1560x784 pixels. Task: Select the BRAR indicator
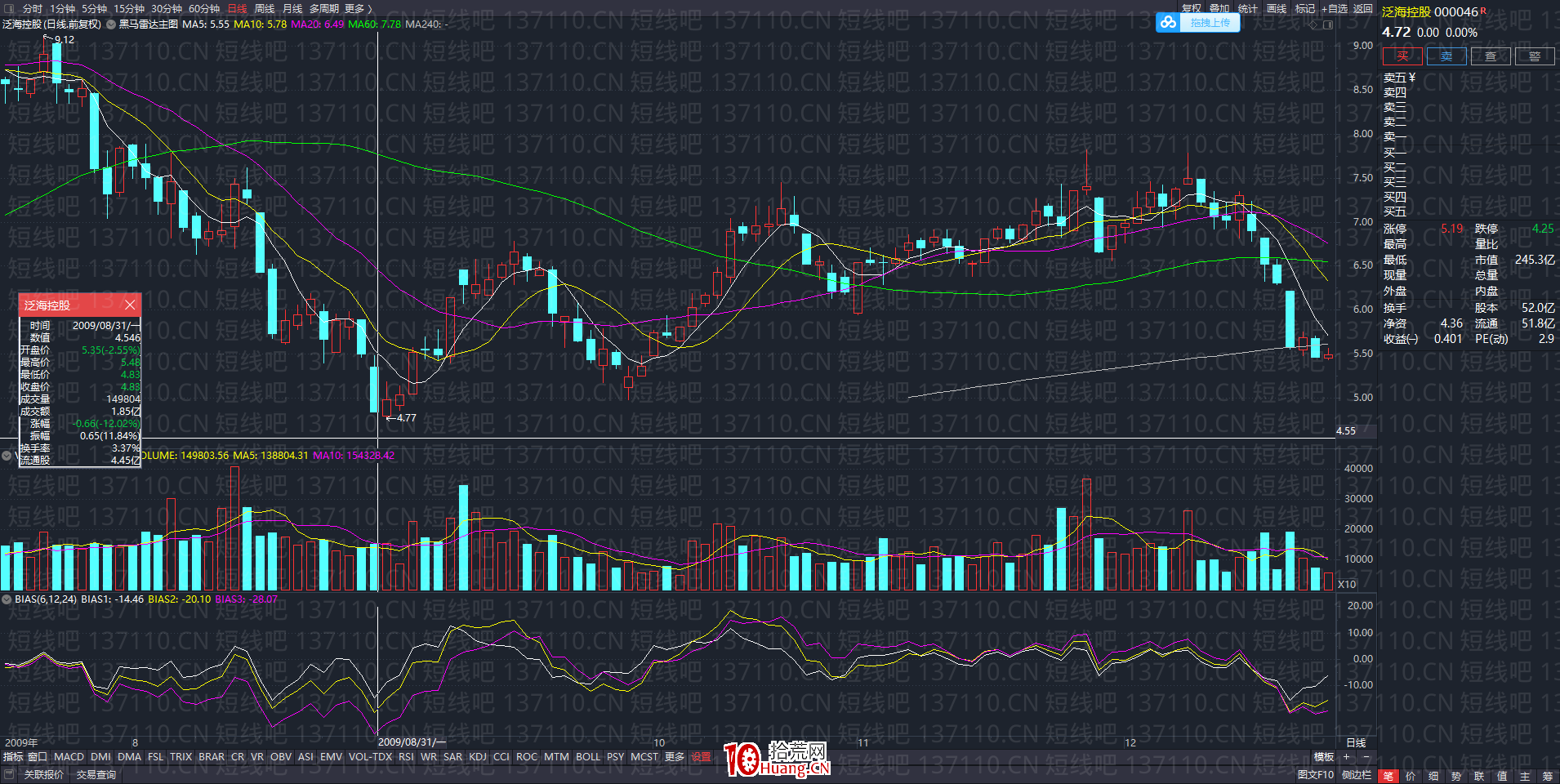point(212,757)
